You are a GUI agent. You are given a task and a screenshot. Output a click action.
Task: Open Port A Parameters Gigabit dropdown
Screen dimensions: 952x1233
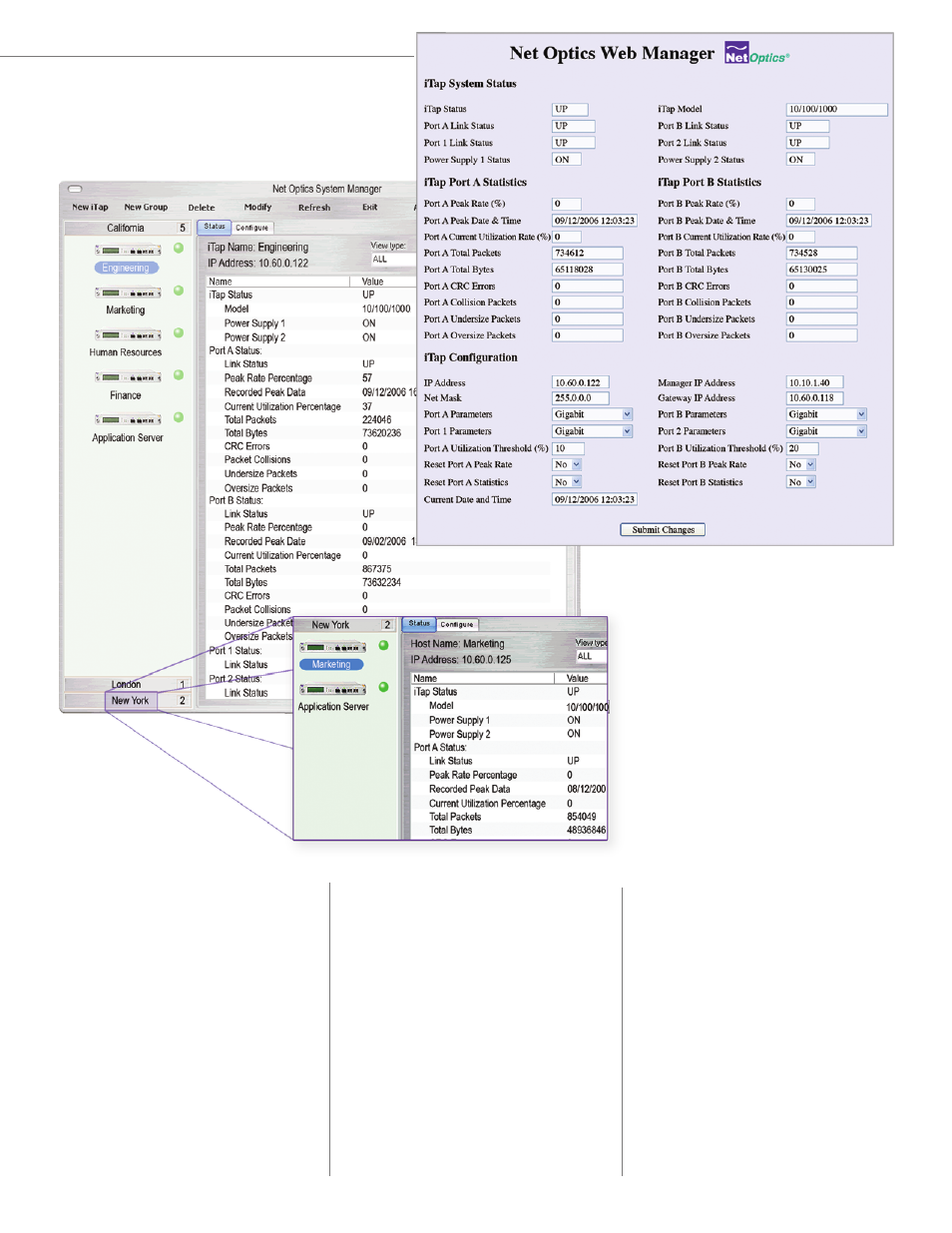click(x=593, y=414)
